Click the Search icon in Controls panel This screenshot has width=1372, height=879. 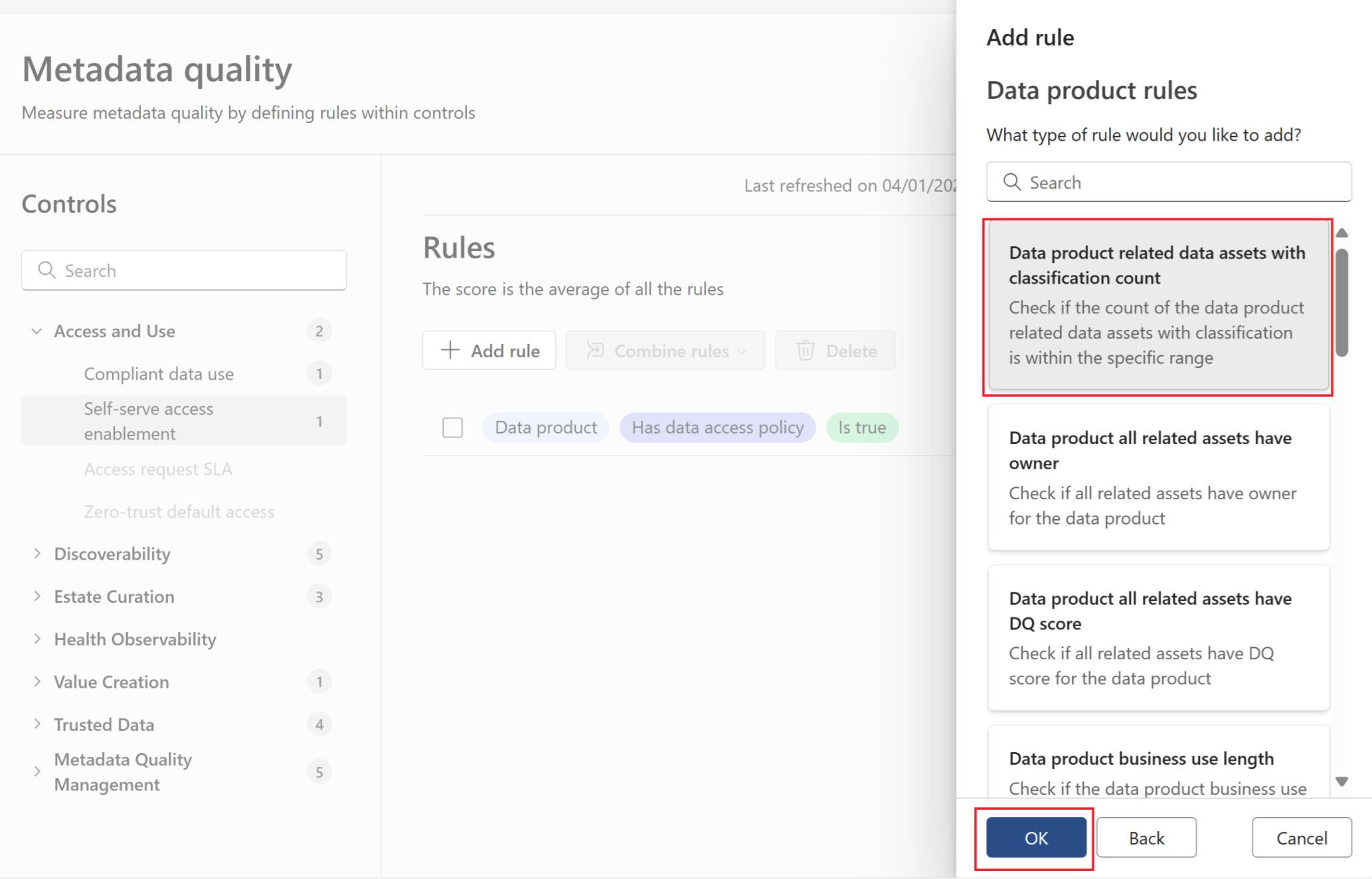coord(47,270)
